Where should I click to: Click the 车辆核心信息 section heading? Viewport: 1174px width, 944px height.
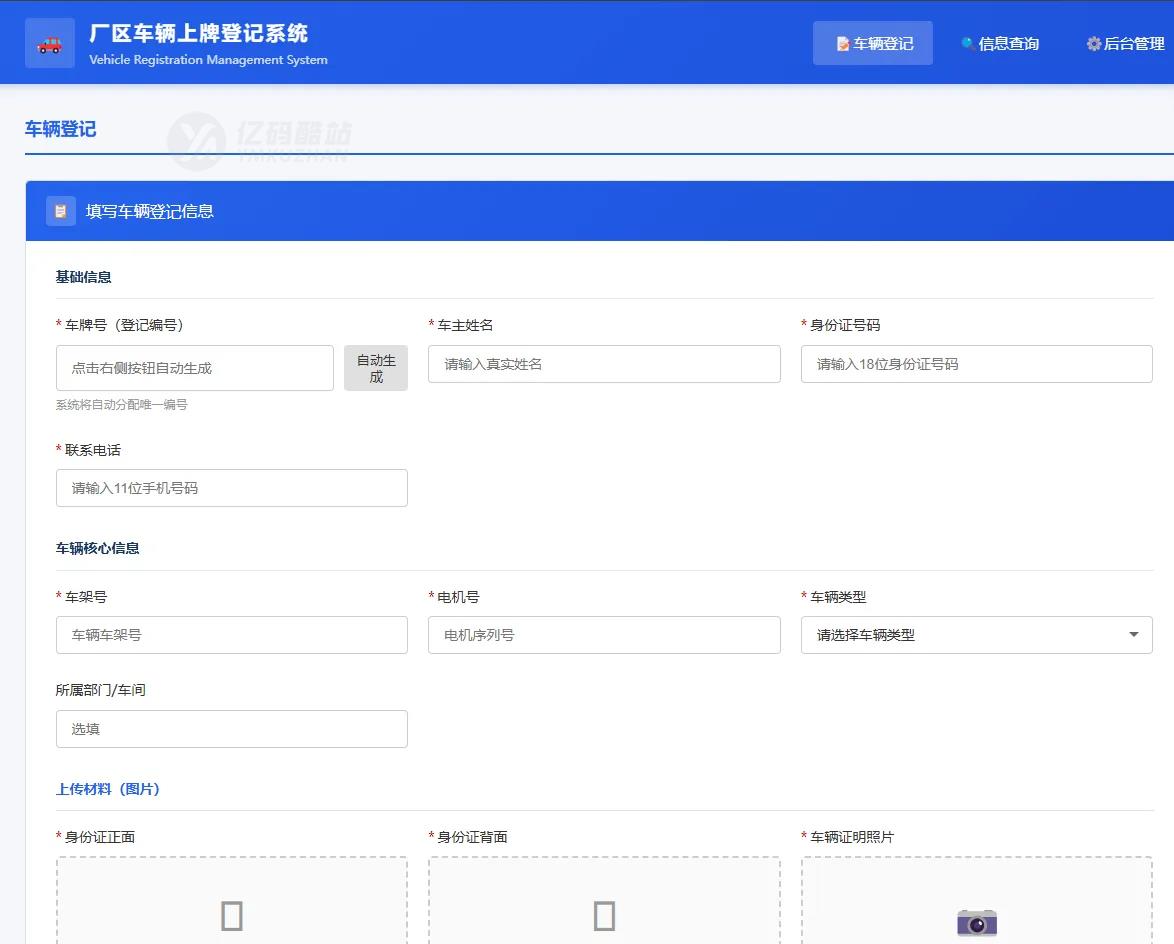pyautogui.click(x=97, y=549)
